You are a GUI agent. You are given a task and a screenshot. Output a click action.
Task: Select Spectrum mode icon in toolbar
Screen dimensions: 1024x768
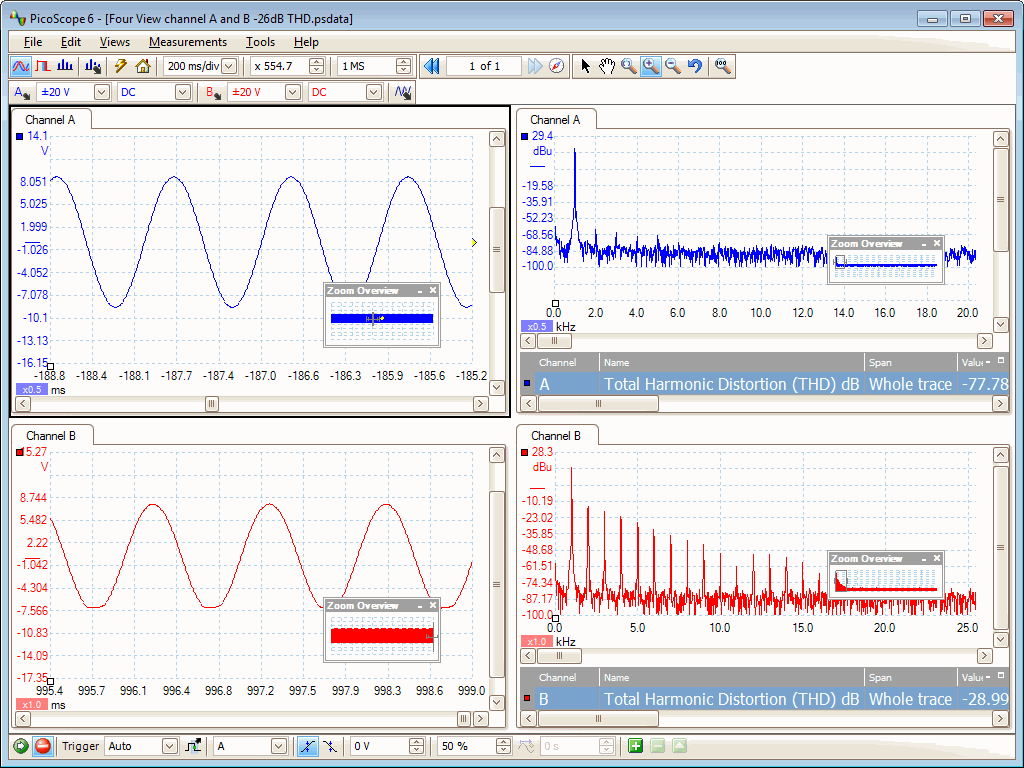pos(66,66)
